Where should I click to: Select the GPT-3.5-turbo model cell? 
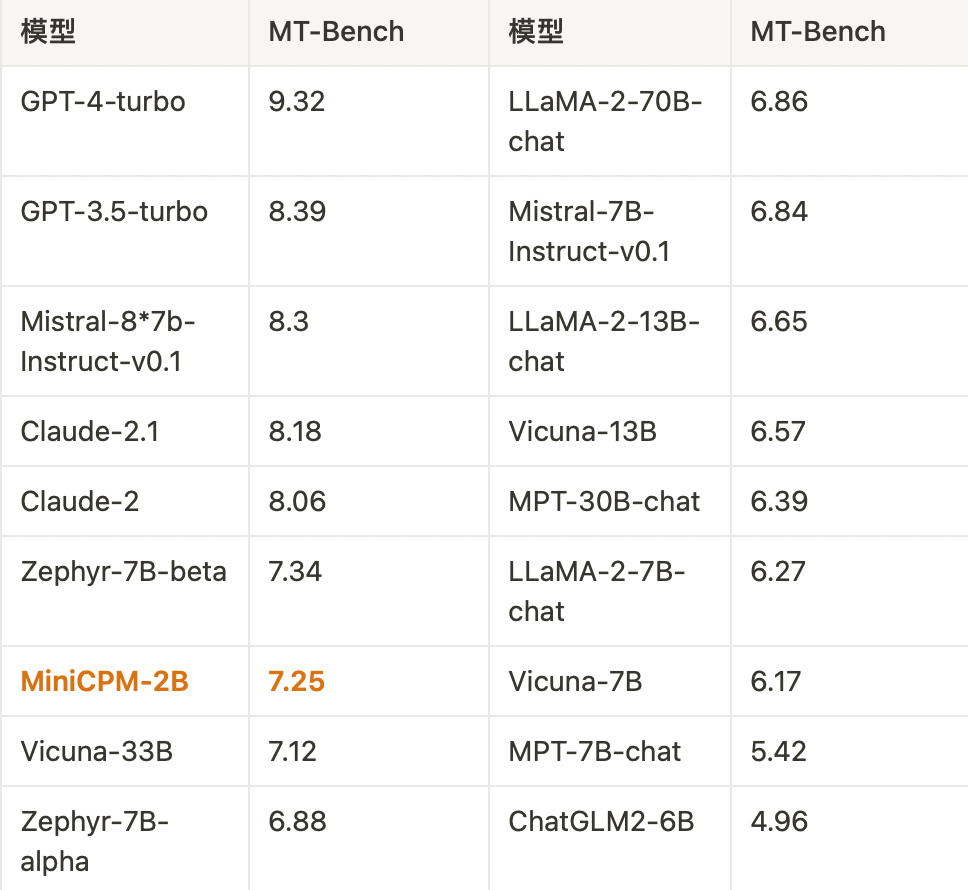coord(114,211)
